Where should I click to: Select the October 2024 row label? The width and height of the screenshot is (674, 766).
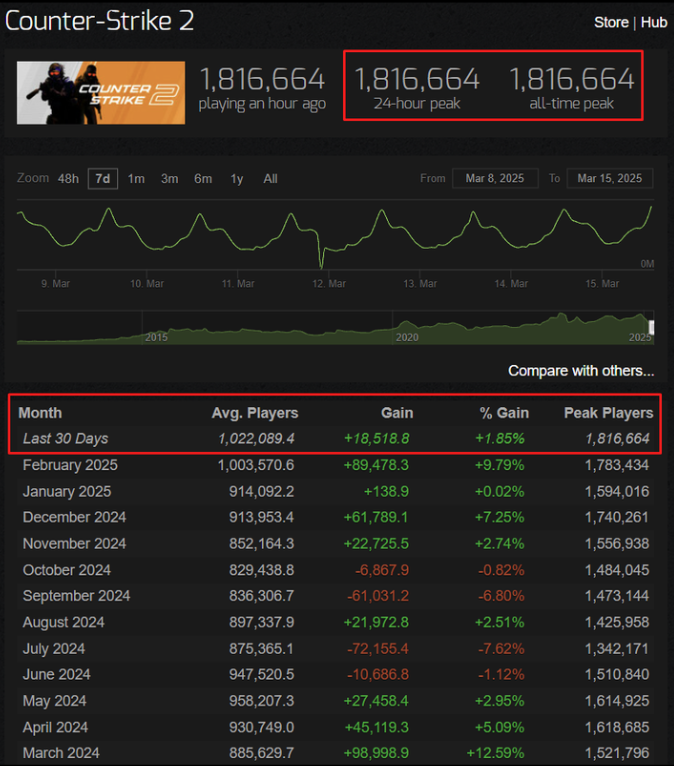coord(66,570)
